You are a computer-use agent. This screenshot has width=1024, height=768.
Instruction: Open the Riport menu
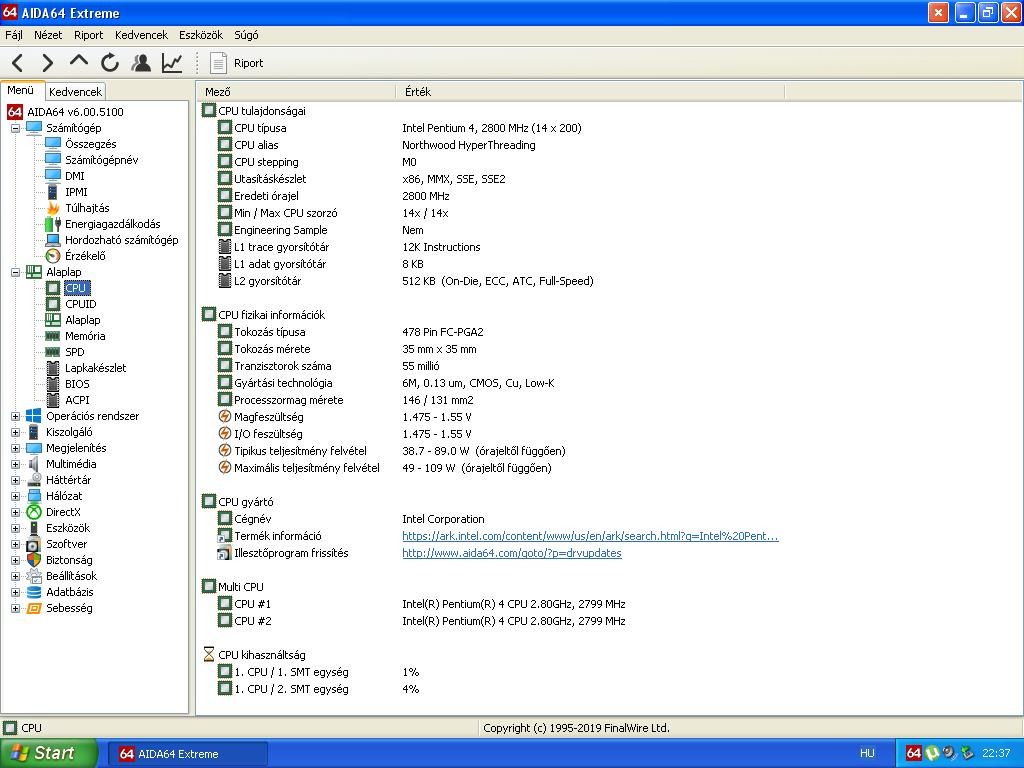point(88,35)
